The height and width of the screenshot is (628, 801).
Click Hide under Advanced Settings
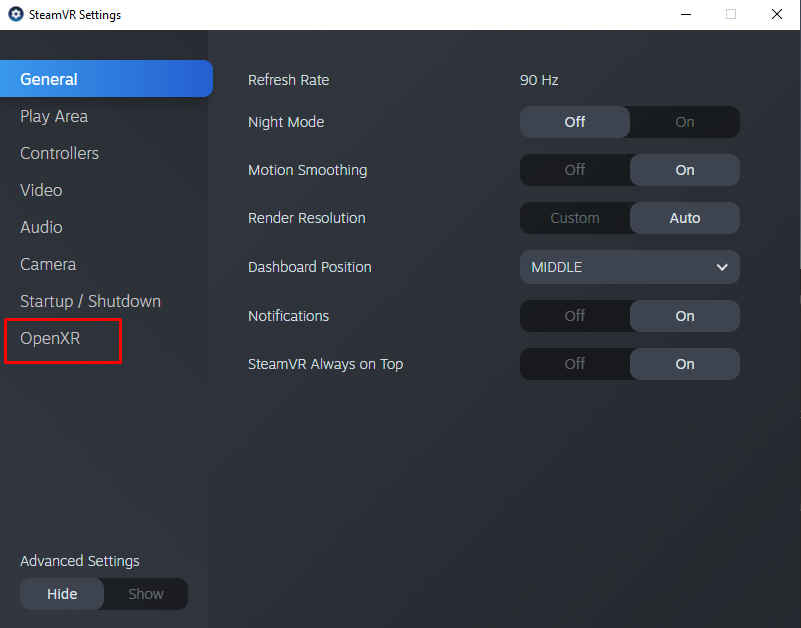[x=62, y=594]
